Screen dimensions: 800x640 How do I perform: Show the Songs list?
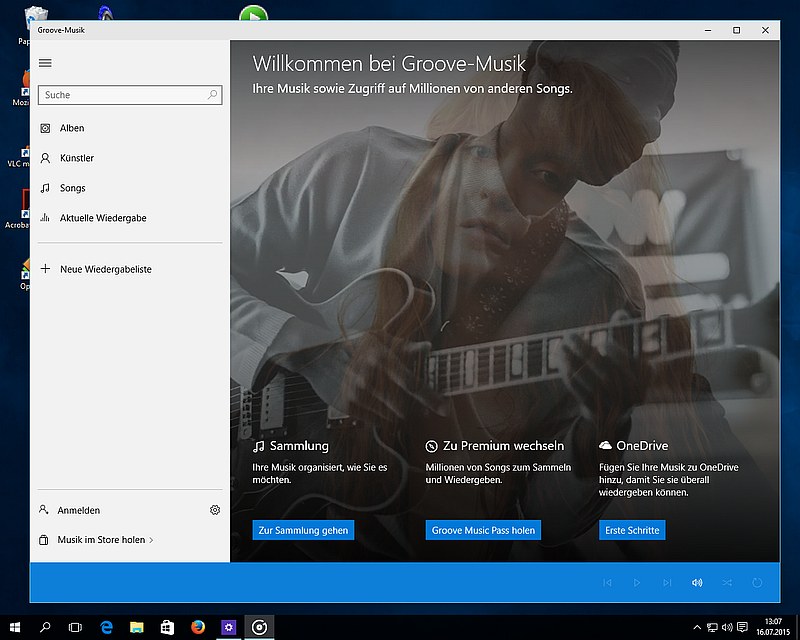(x=130, y=188)
